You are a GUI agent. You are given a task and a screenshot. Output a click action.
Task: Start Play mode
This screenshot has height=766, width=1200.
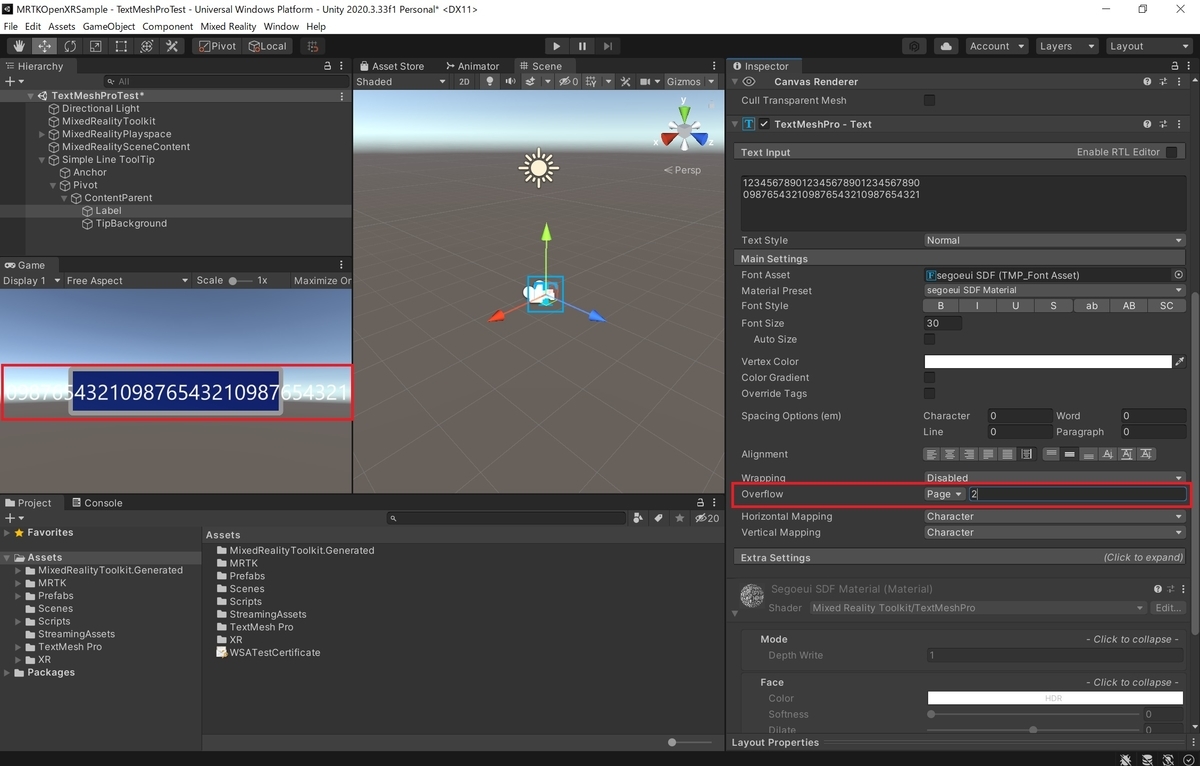click(x=557, y=46)
